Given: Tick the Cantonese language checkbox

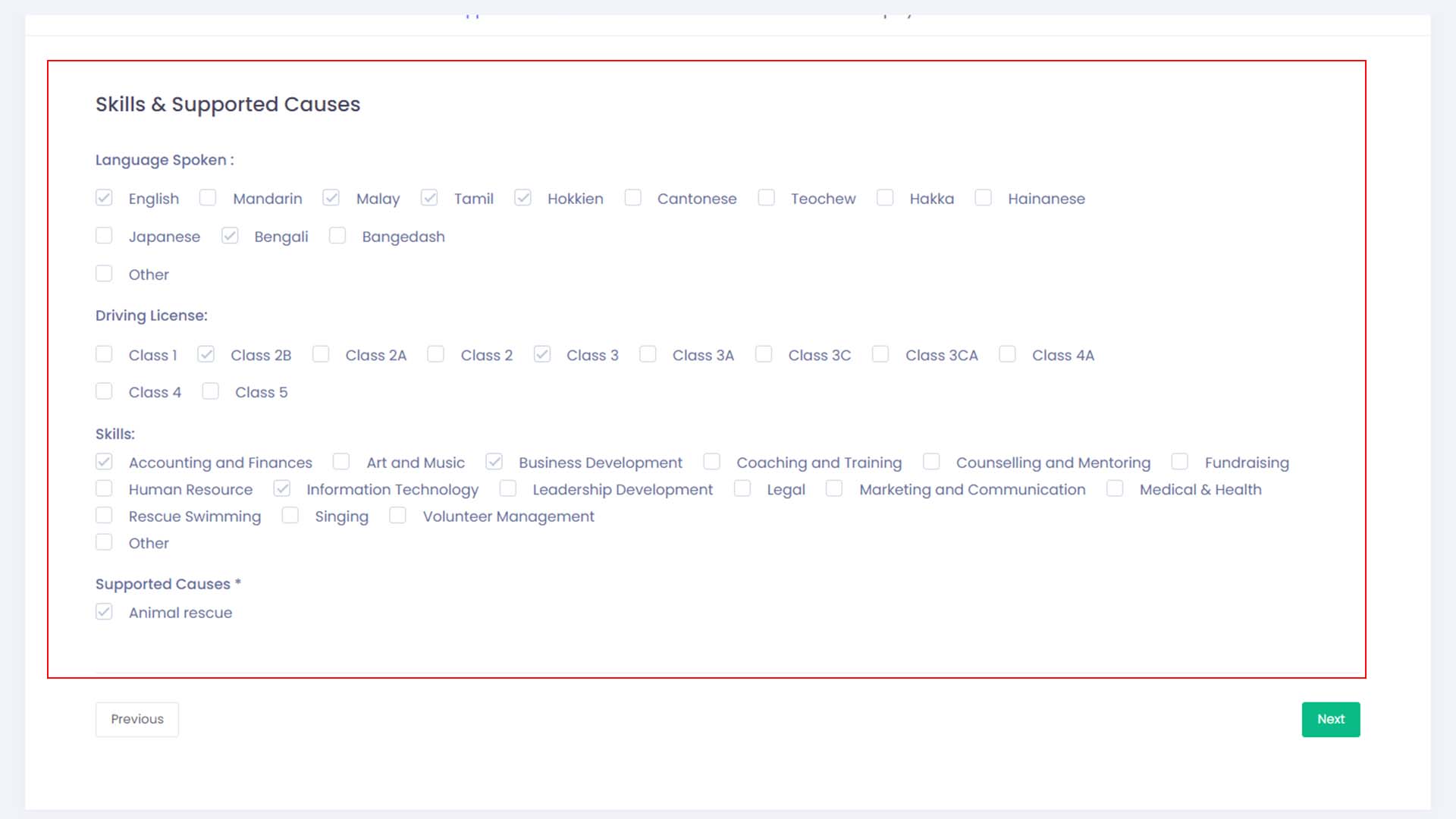Looking at the screenshot, I should (632, 198).
